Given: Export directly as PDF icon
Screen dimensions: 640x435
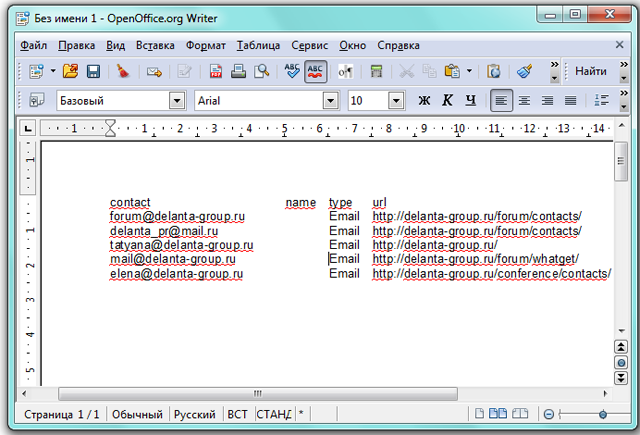Looking at the screenshot, I should point(216,71).
